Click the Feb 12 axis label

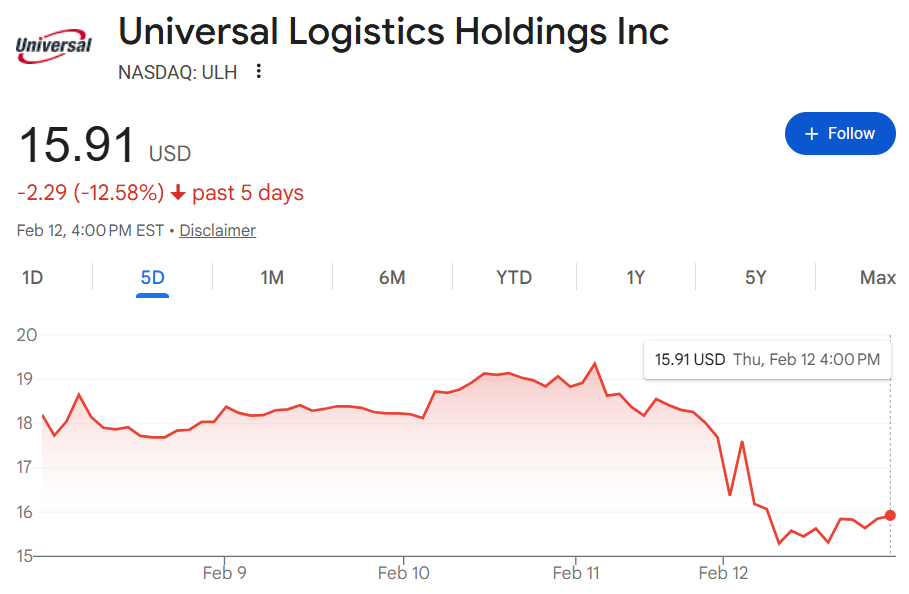[724, 573]
